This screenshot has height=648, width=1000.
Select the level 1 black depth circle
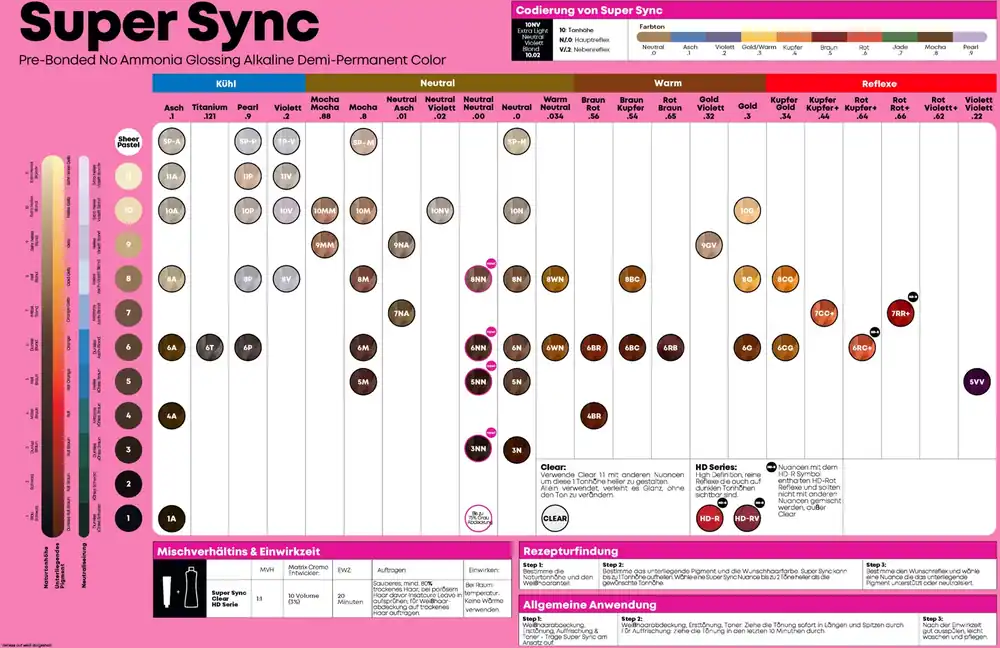[x=128, y=519]
